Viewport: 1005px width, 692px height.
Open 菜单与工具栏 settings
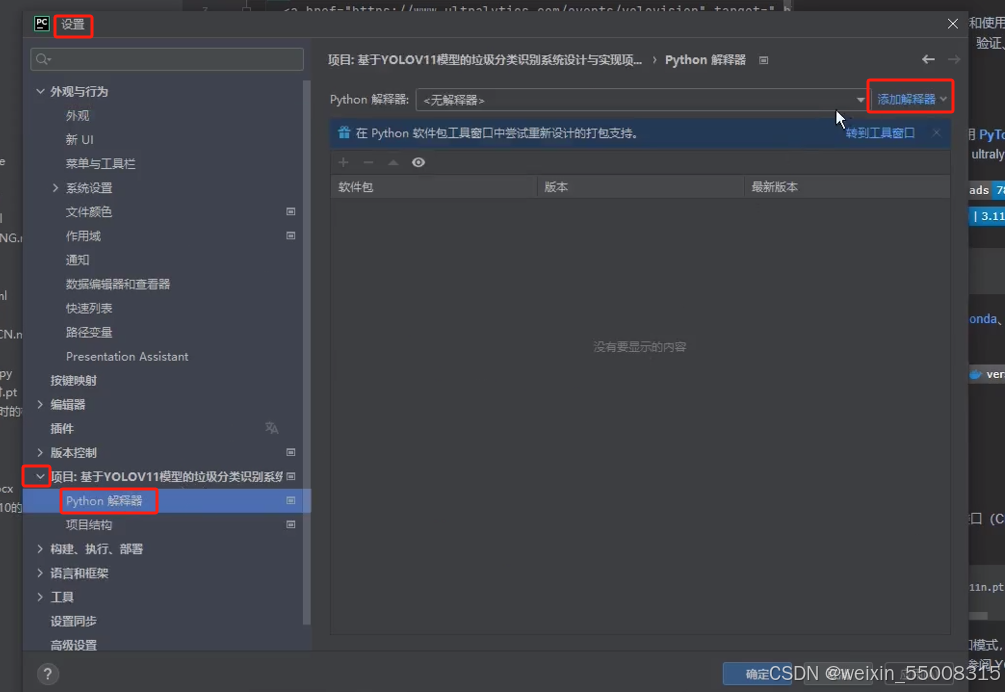(101, 164)
